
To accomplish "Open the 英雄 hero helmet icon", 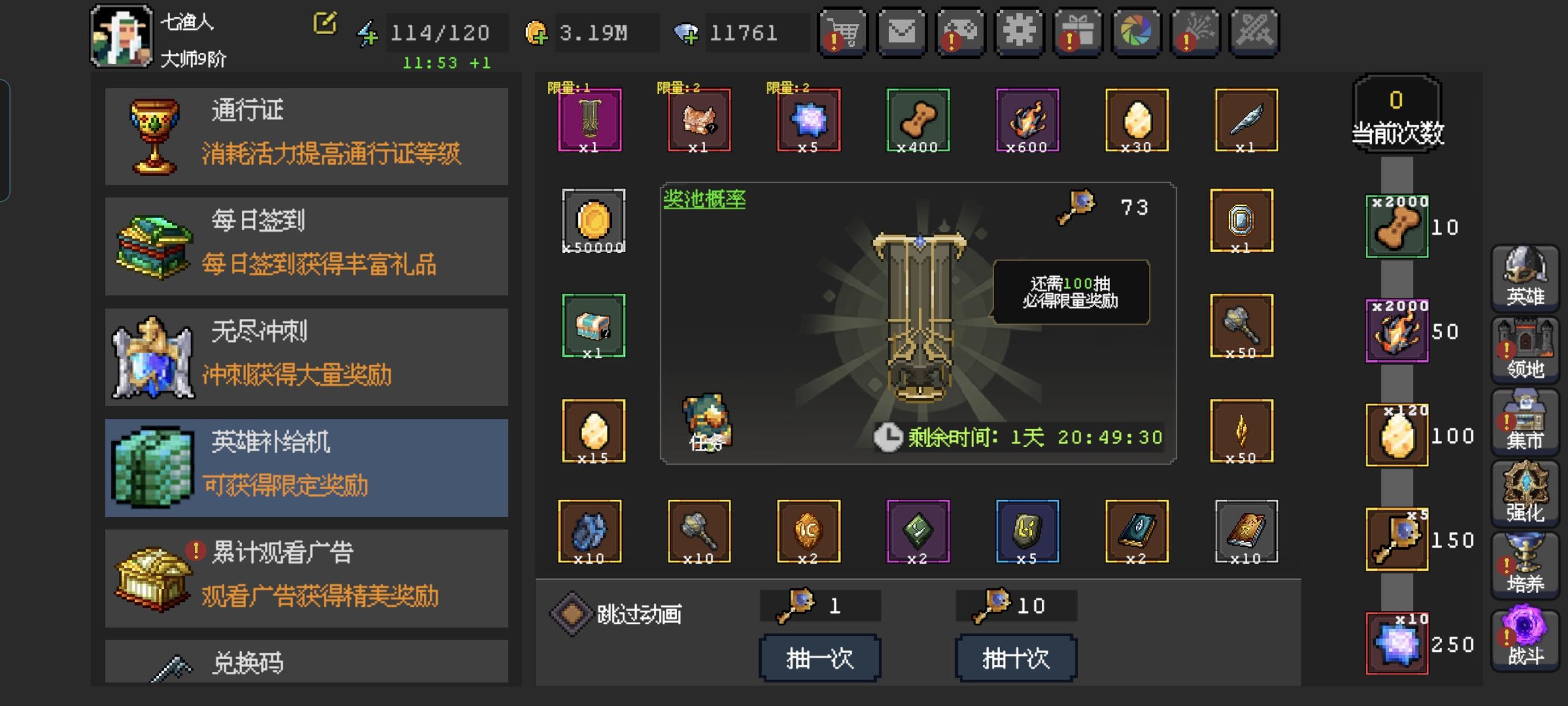I will (x=1525, y=278).
